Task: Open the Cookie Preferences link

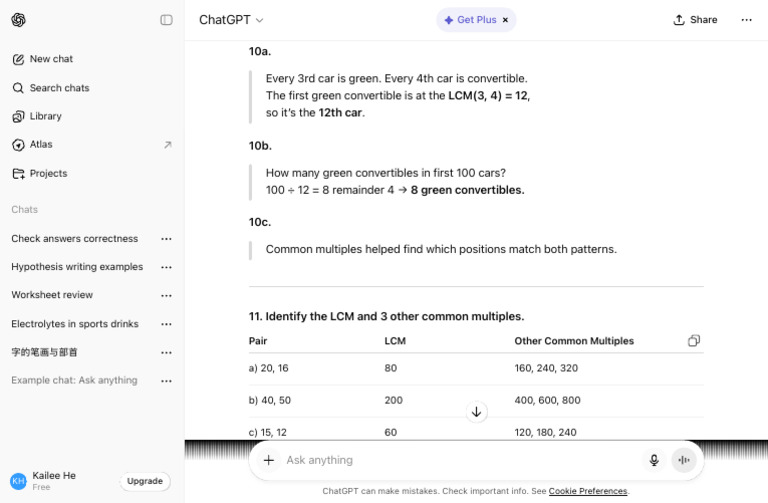Action: tap(588, 491)
